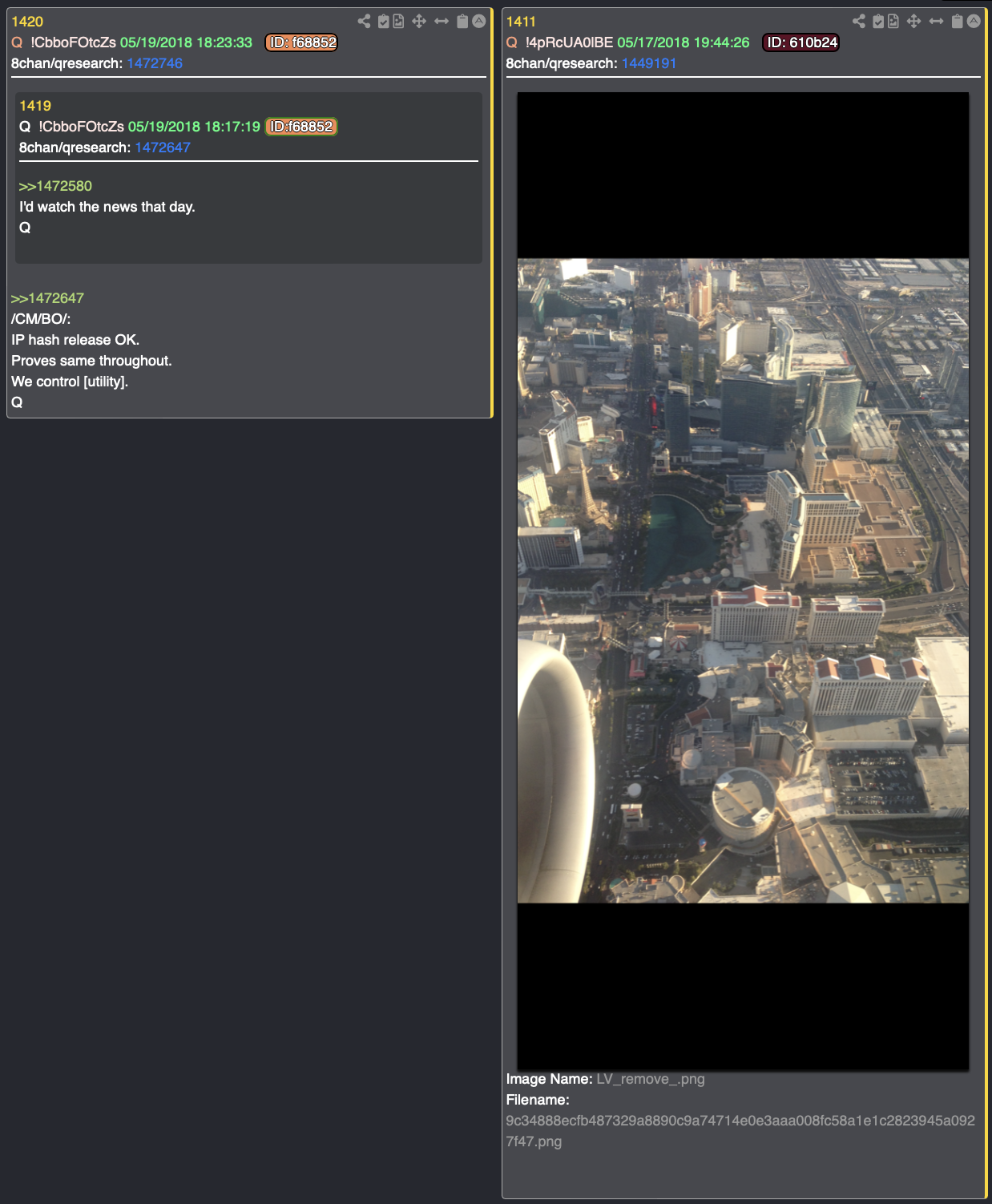Open post number 1420 link

(x=27, y=22)
